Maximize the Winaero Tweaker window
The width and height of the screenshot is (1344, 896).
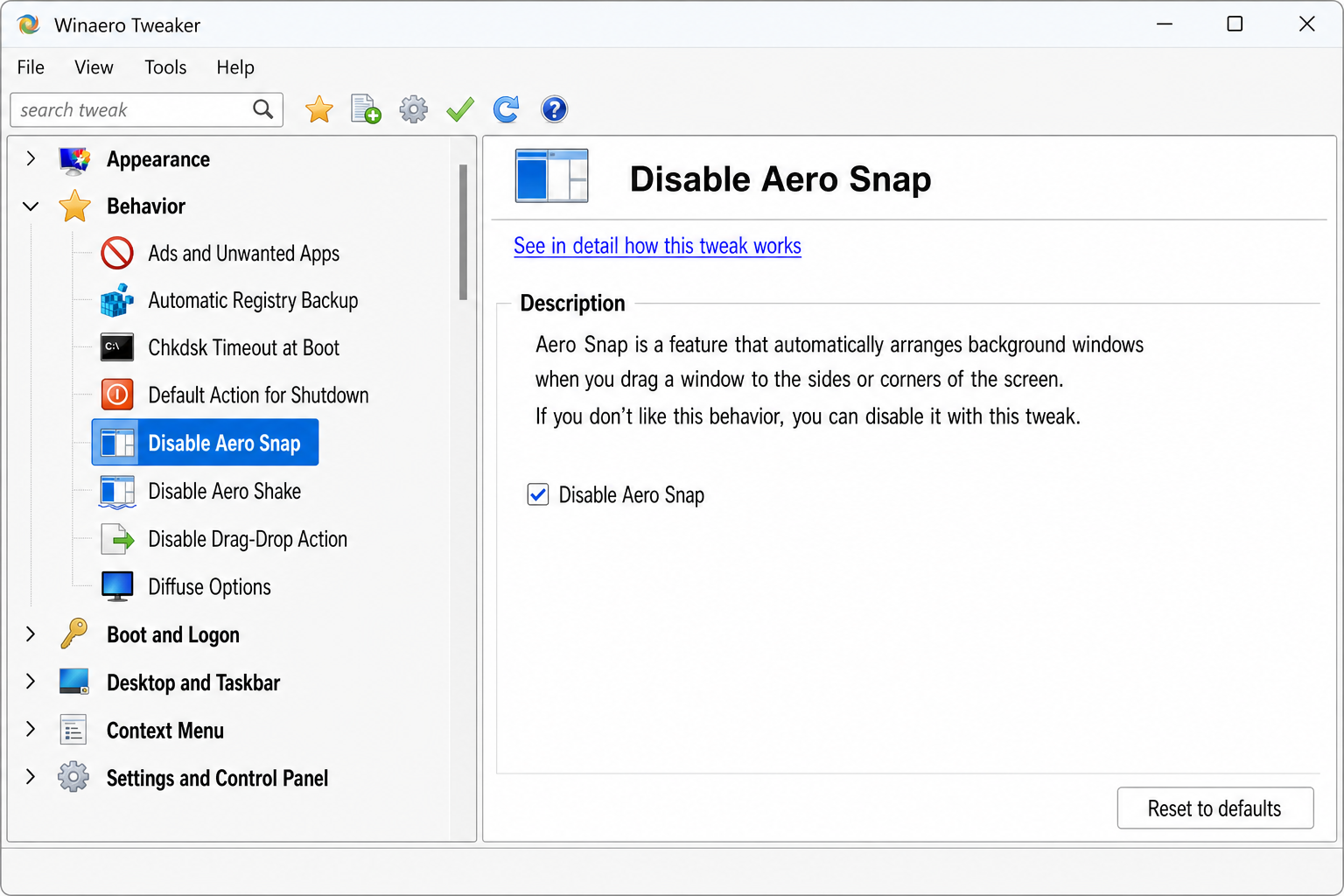click(1235, 24)
